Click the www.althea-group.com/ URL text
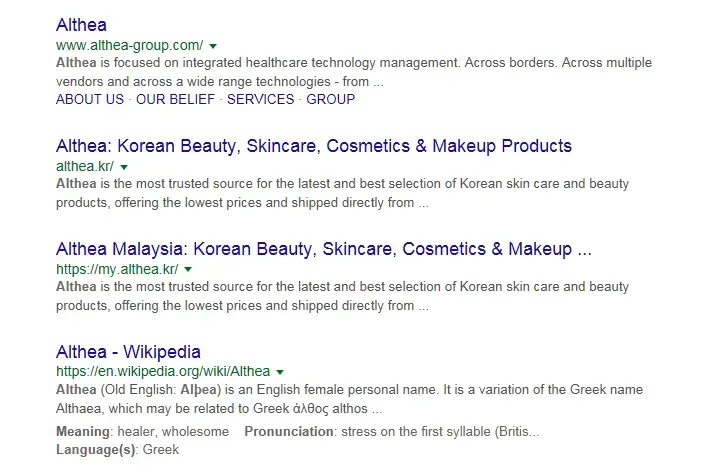 (x=129, y=45)
